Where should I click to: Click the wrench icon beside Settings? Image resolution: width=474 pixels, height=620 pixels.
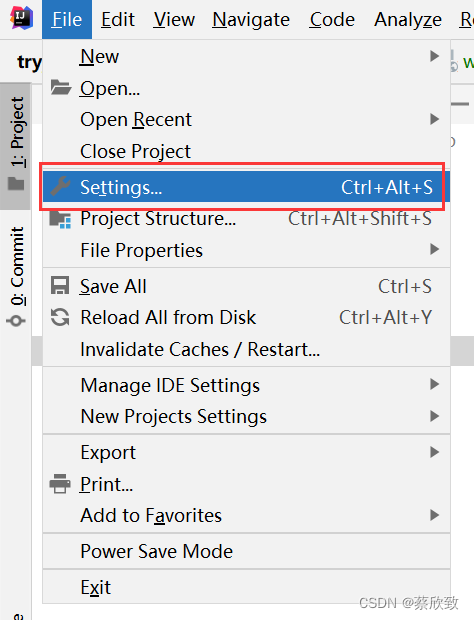coord(60,187)
